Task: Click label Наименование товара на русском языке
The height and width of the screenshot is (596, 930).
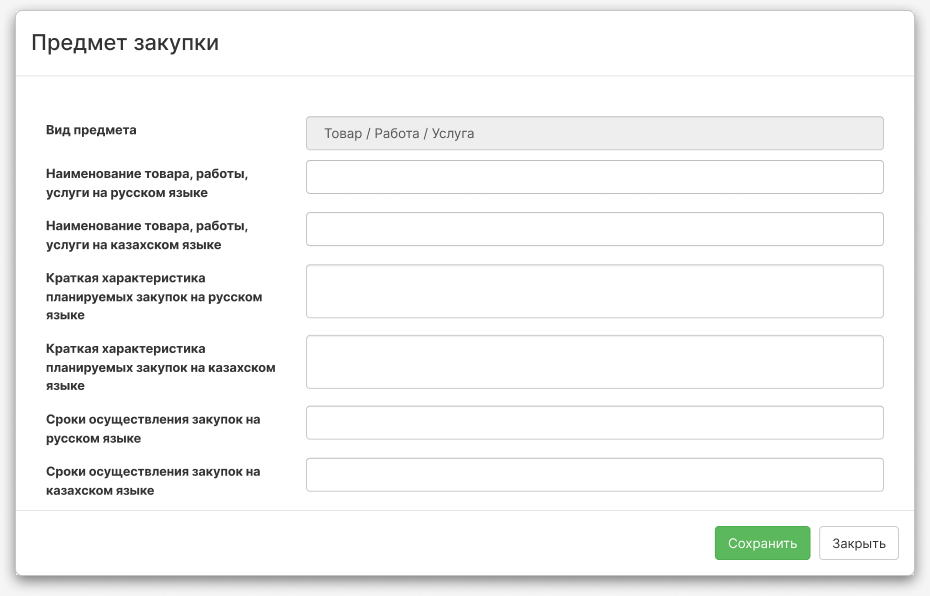Action: 146,183
